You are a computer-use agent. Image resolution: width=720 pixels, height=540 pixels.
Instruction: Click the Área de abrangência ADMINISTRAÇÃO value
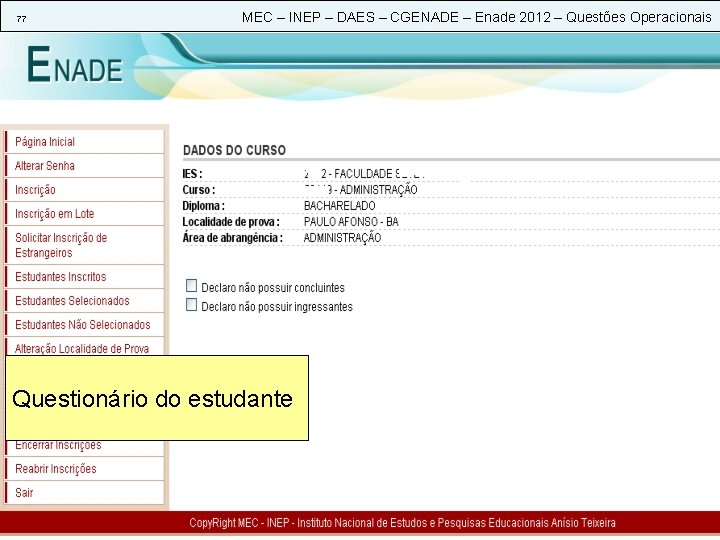(342, 238)
